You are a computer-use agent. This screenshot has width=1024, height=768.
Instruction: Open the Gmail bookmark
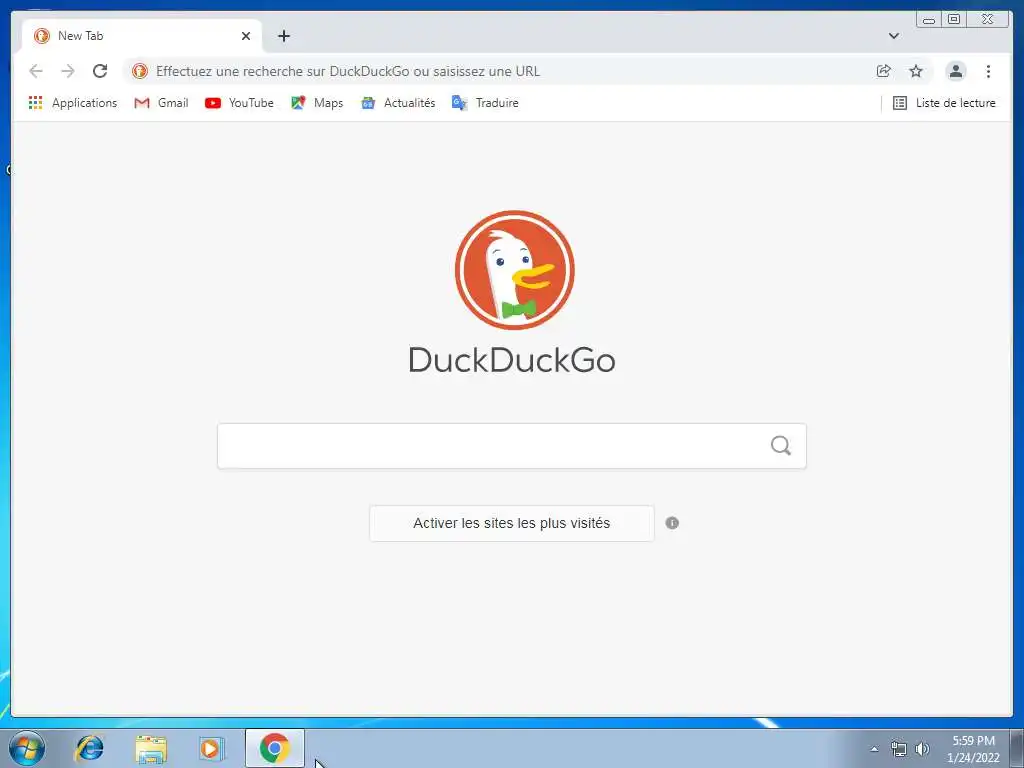coord(161,103)
